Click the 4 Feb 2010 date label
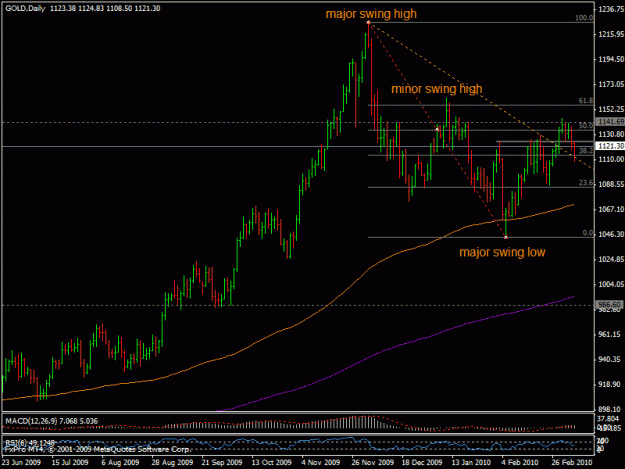Viewport: 625px width, 469px height. pos(520,463)
